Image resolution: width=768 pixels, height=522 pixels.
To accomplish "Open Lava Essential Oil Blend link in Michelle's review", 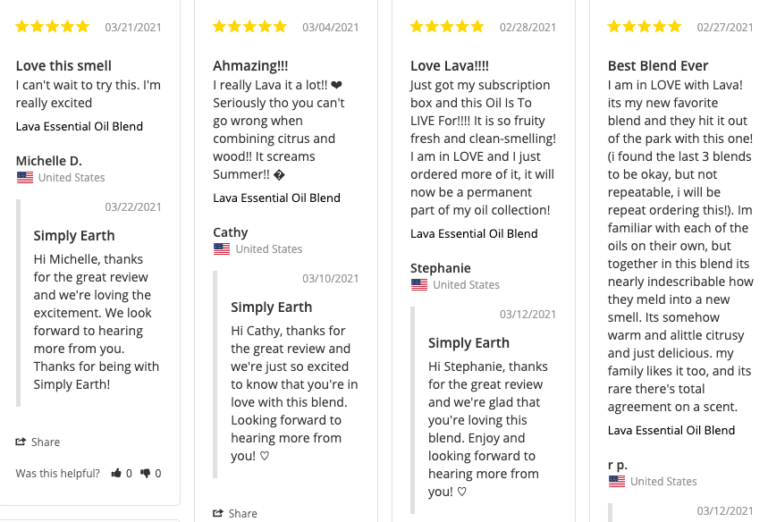I will point(79,127).
